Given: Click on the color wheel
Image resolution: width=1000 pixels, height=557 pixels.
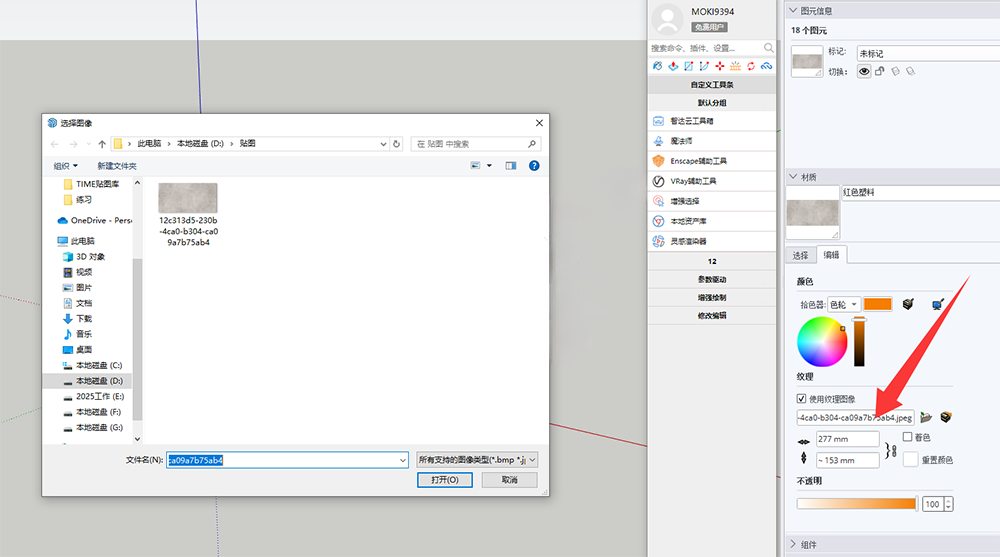Looking at the screenshot, I should pos(822,341).
